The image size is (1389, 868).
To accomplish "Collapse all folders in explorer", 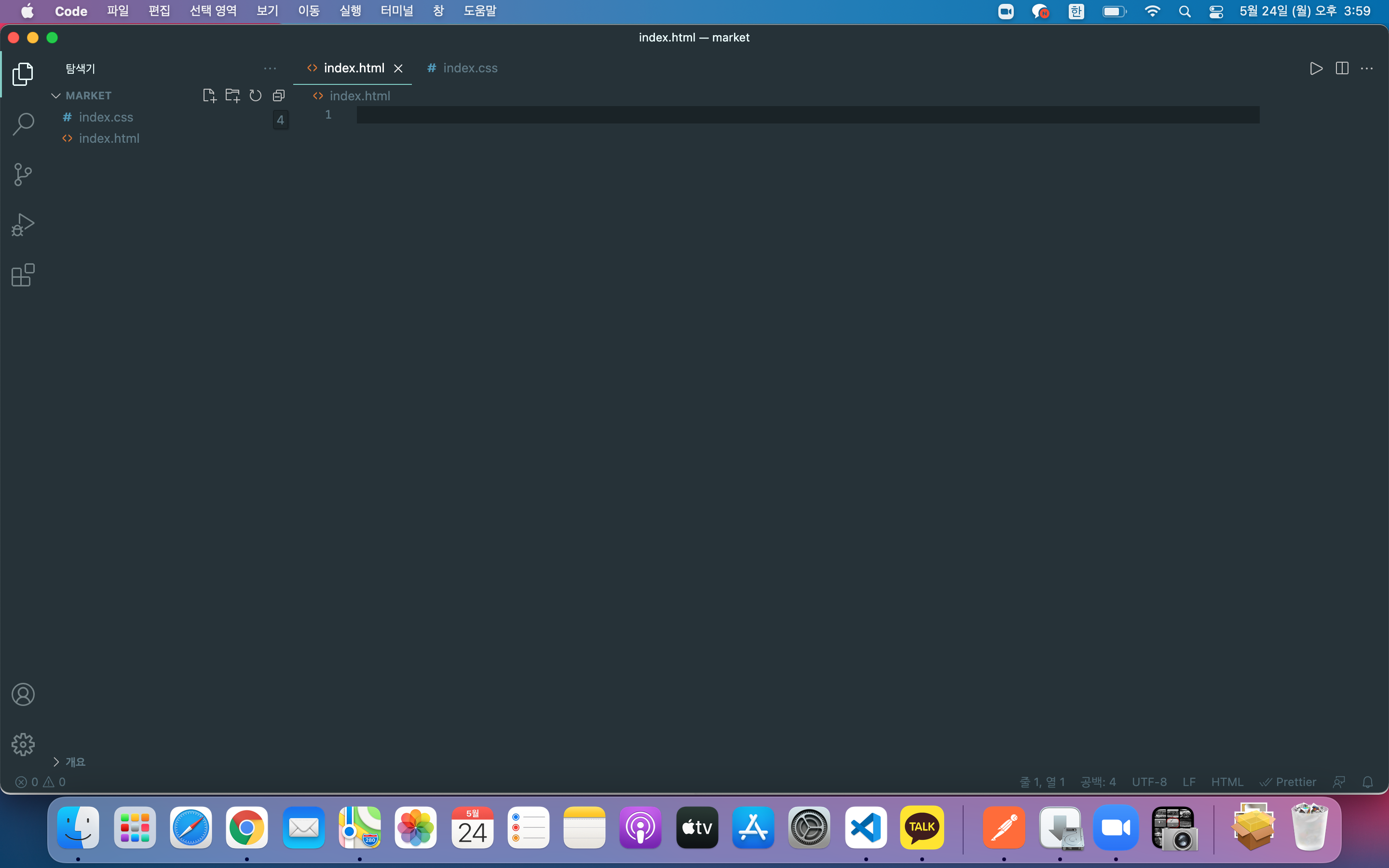I will click(x=279, y=95).
